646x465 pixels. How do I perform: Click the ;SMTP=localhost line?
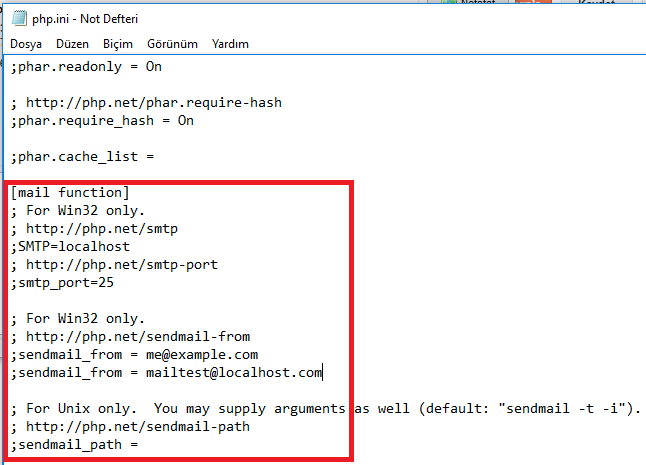(x=70, y=247)
